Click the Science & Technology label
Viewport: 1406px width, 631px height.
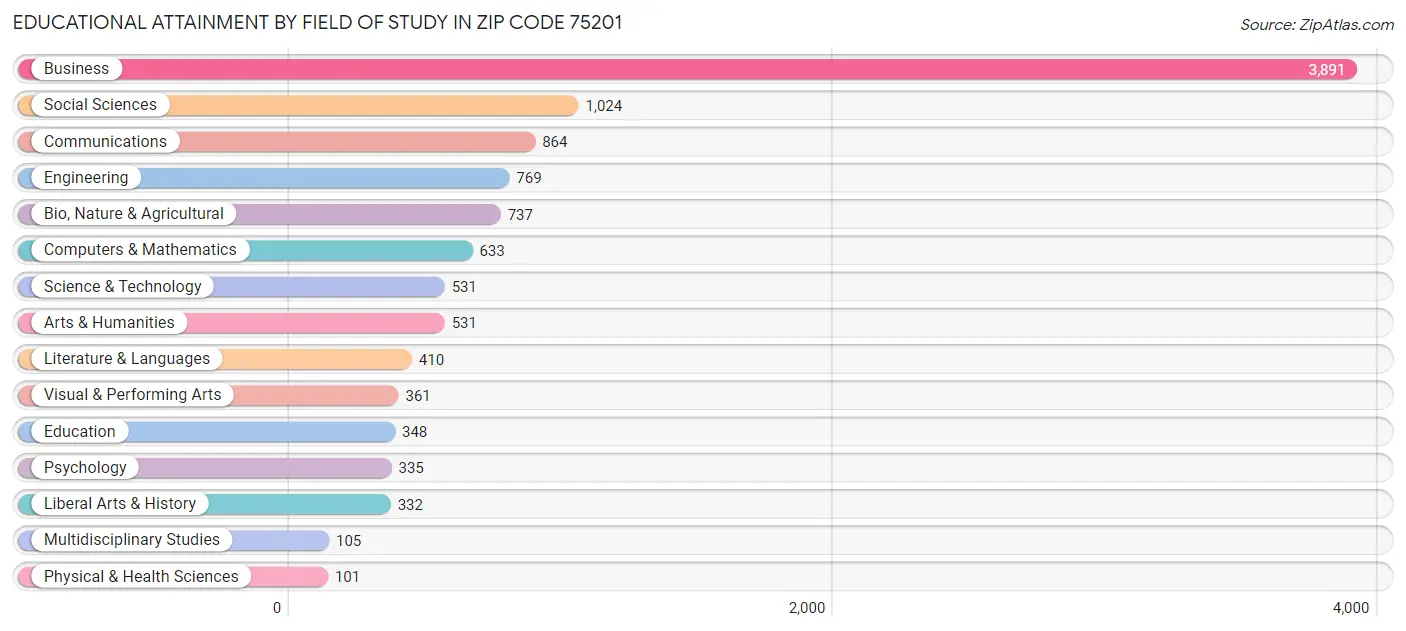tap(122, 286)
